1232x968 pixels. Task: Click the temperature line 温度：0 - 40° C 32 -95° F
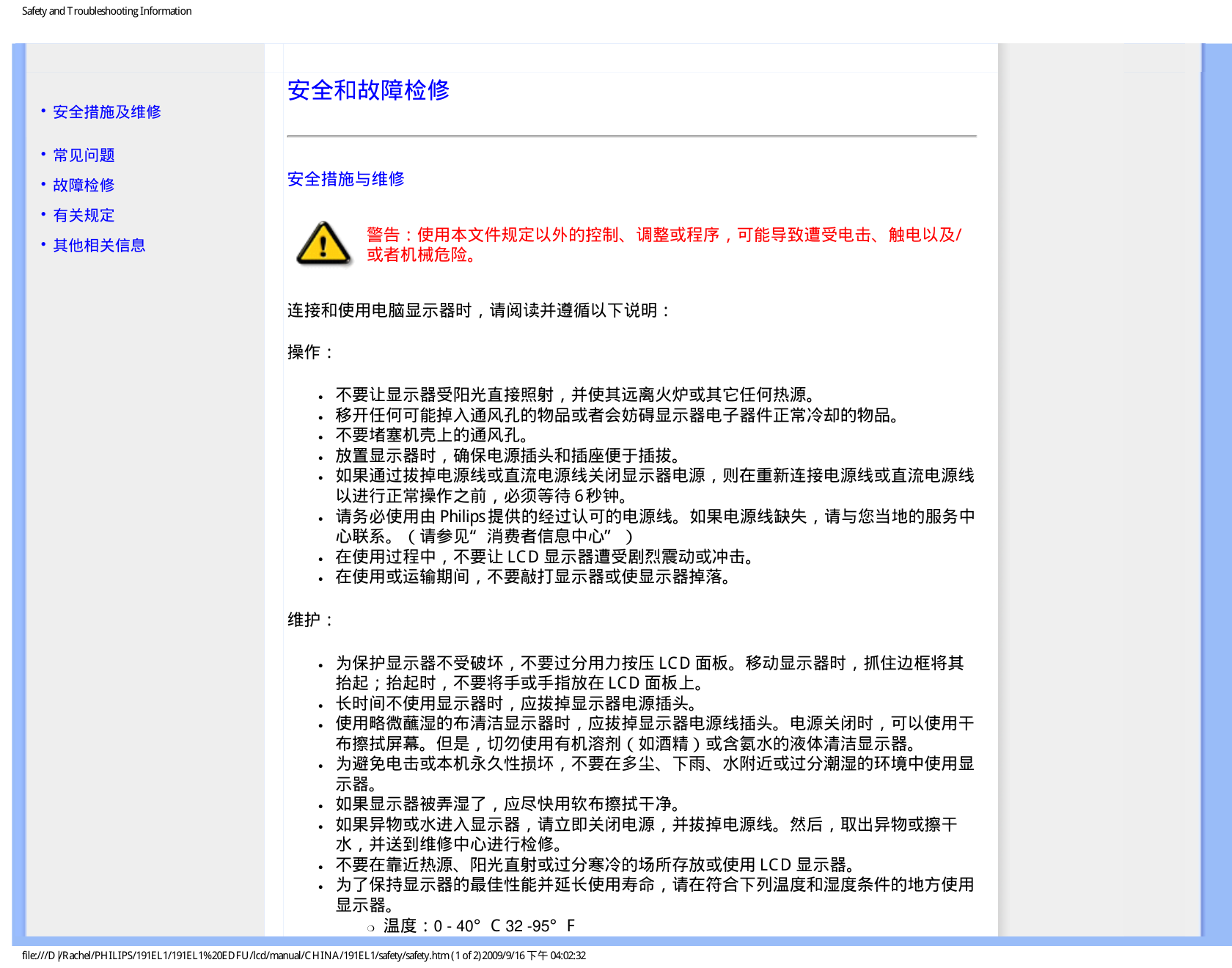point(479,926)
